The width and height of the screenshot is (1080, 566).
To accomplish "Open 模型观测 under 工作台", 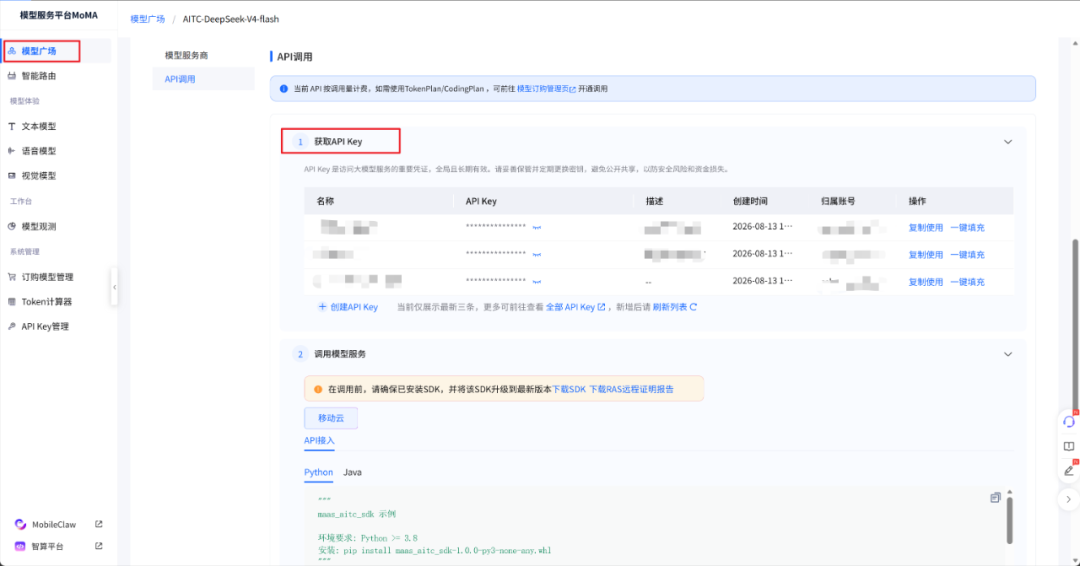I will click(39, 226).
